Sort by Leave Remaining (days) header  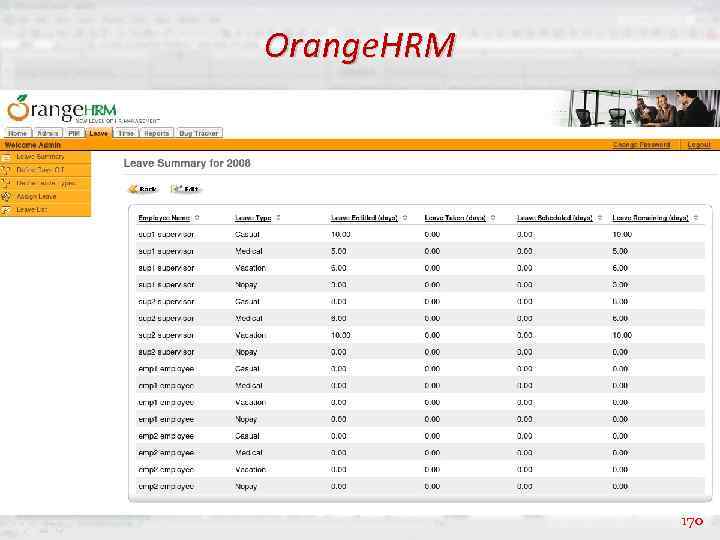click(x=651, y=218)
